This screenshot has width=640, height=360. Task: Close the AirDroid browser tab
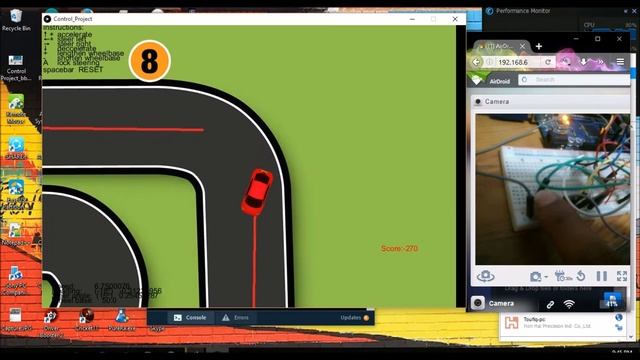coord(522,46)
